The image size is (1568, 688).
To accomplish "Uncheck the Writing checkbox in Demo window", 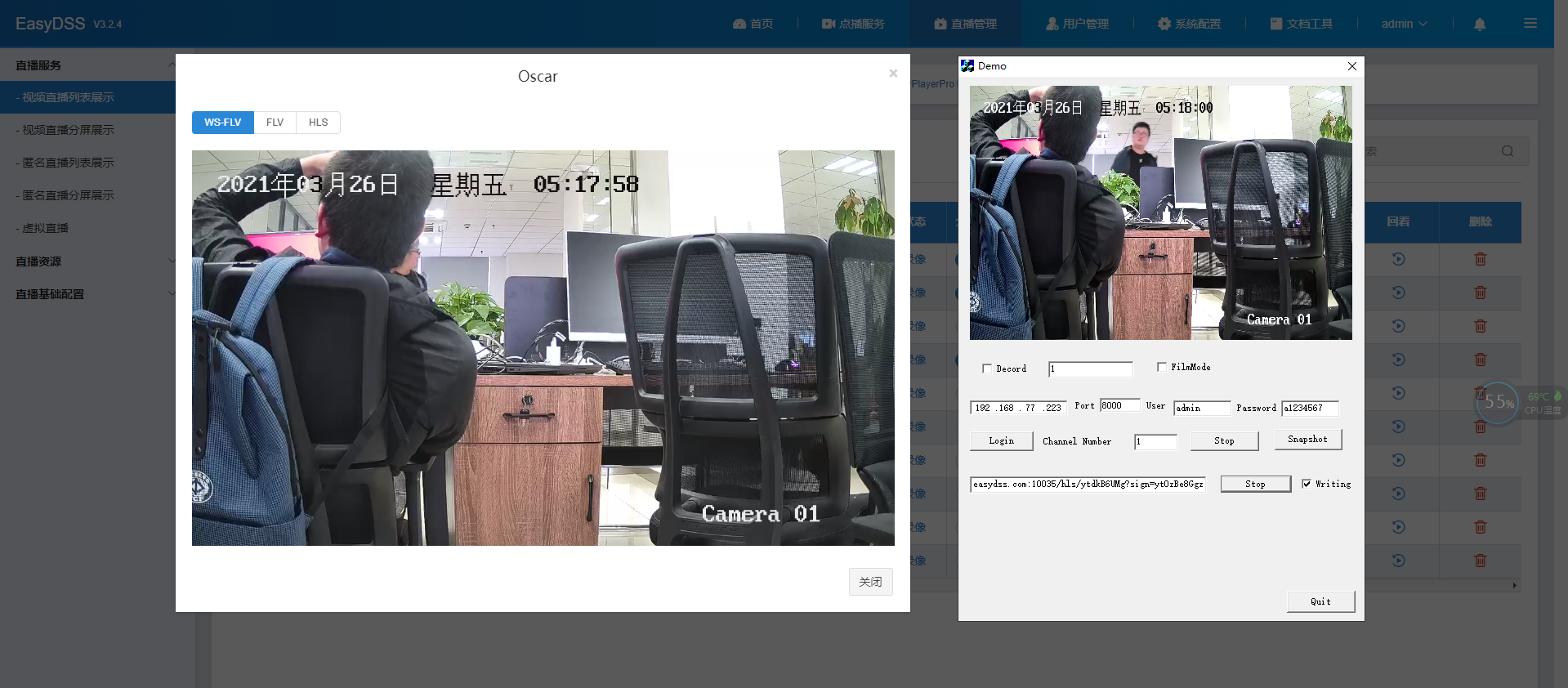I will [1307, 484].
